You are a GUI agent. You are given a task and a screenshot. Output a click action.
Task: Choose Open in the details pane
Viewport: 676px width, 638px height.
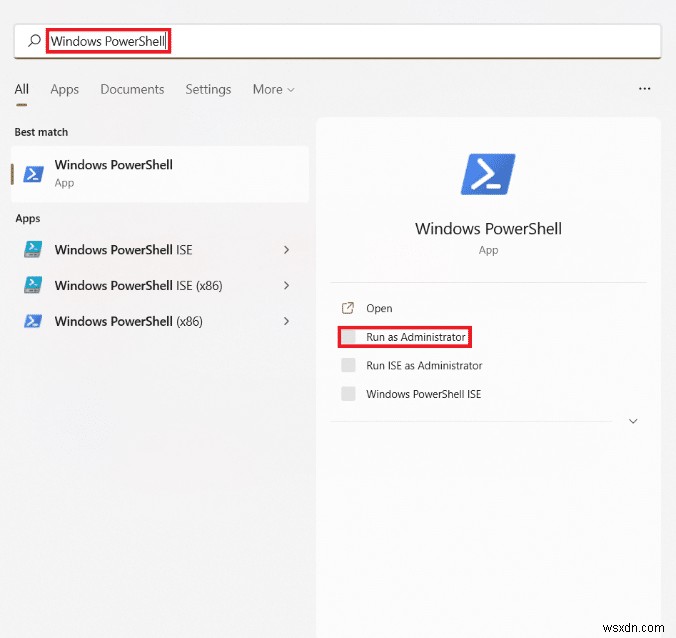click(379, 308)
